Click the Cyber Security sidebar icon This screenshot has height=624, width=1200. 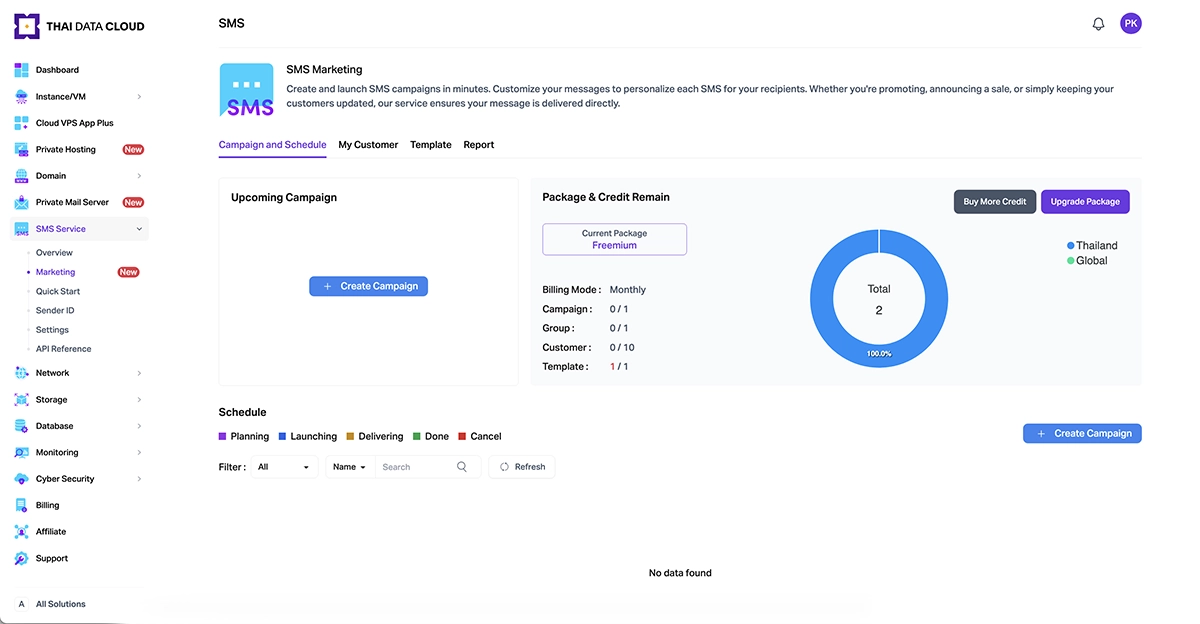tap(21, 479)
